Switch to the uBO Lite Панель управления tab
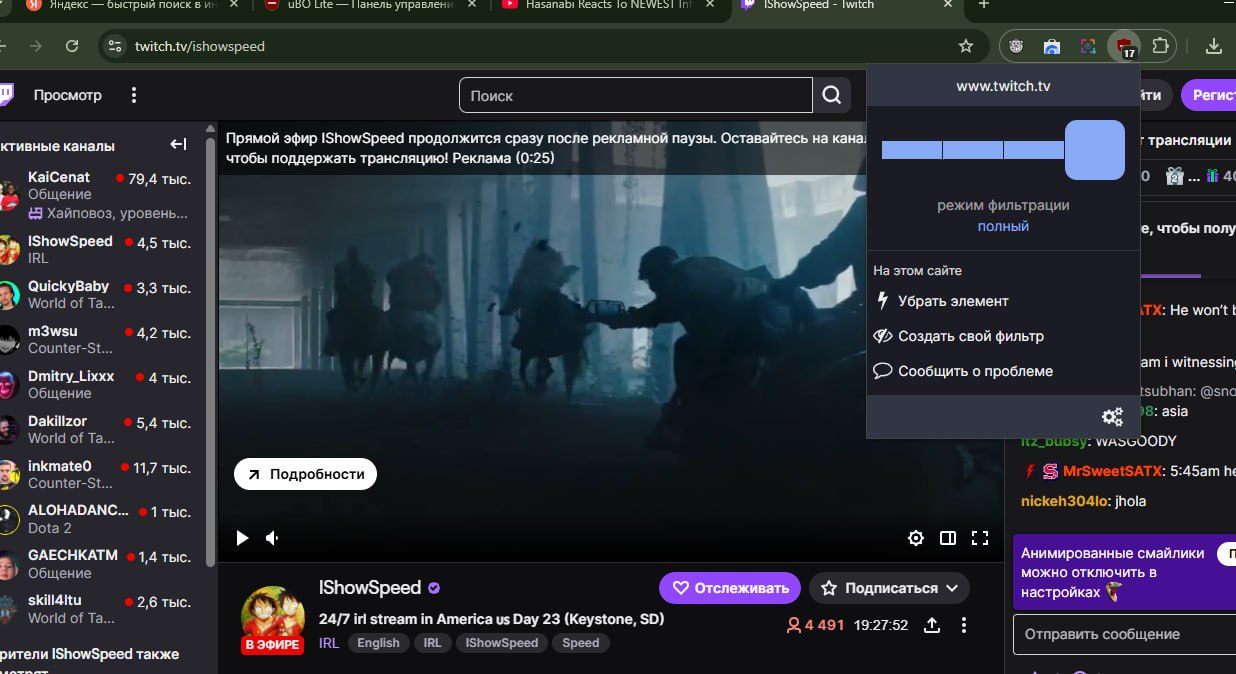1236x674 pixels. click(370, 5)
